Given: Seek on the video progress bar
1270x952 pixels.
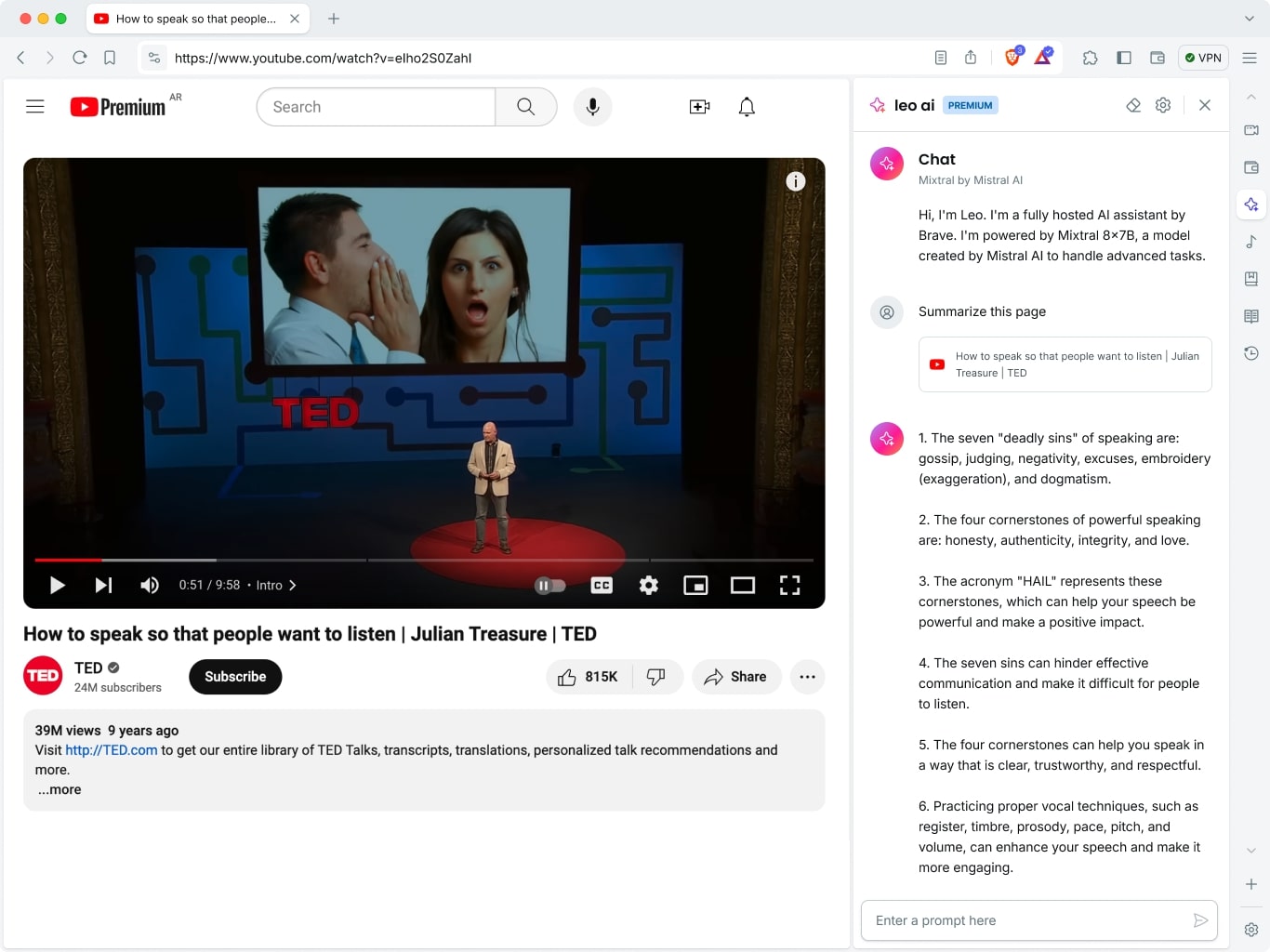Looking at the screenshot, I should 424,560.
